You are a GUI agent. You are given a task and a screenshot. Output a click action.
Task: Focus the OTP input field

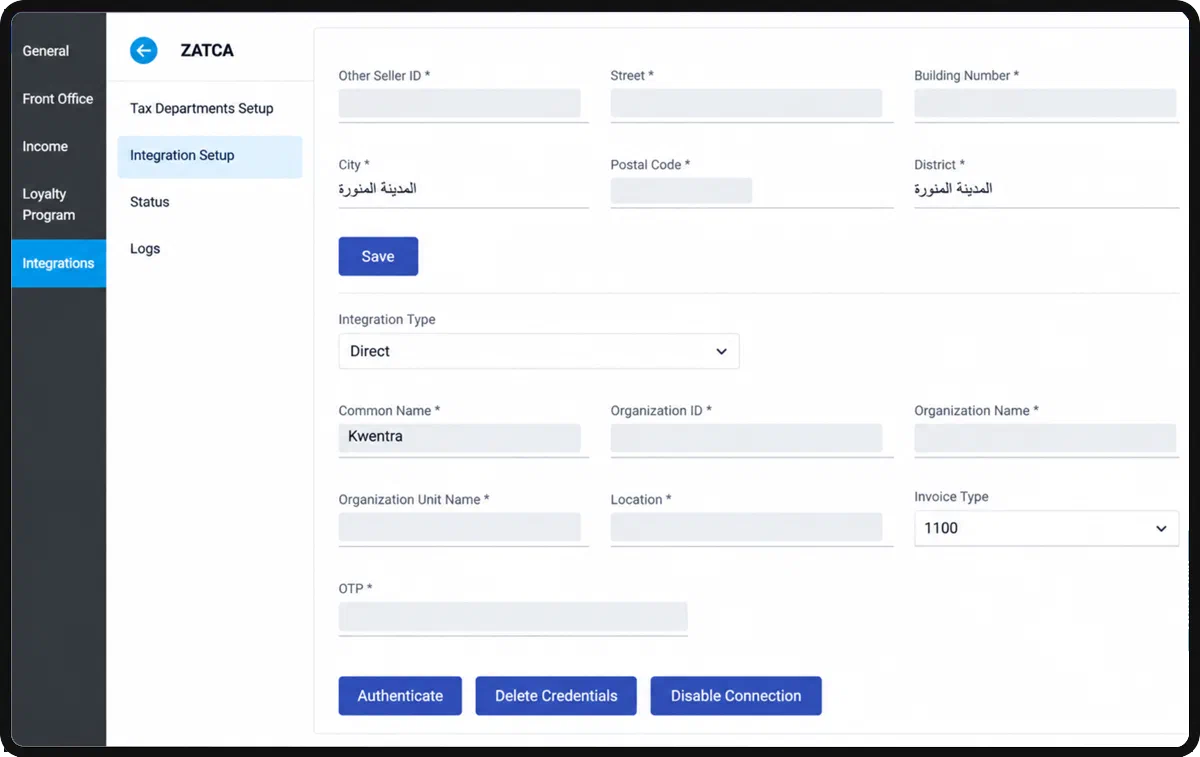click(513, 616)
